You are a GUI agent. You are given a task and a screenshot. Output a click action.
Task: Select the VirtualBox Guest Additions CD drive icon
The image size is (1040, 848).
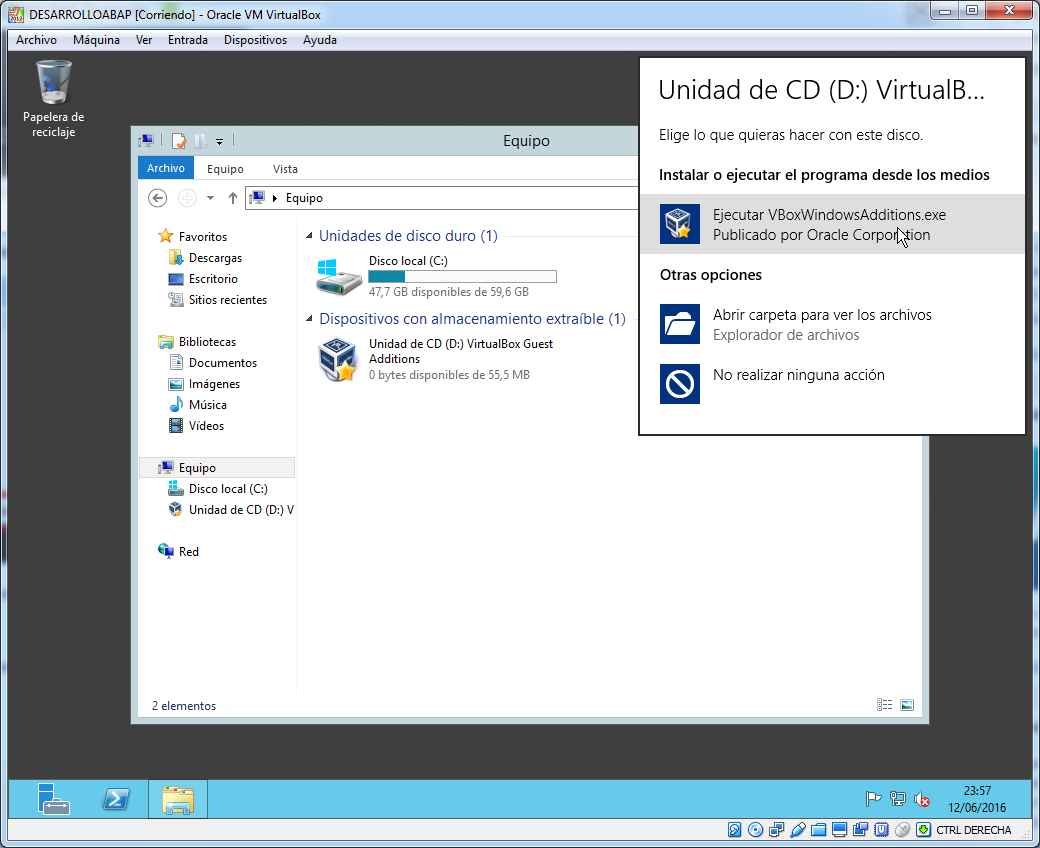click(338, 359)
